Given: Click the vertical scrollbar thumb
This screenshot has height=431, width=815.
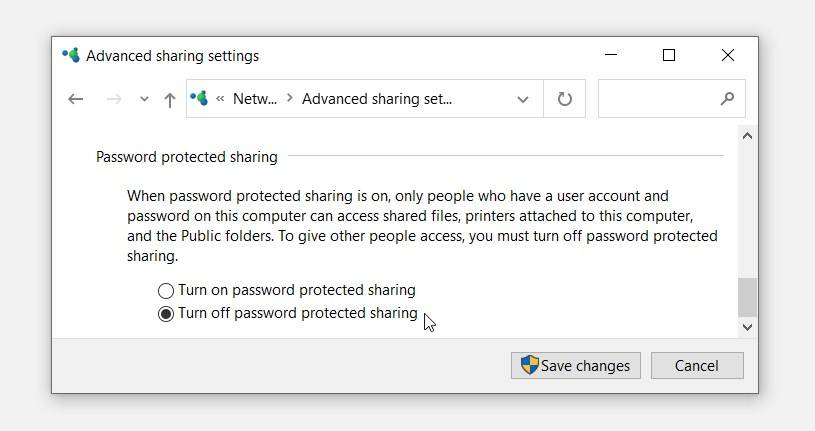Looking at the screenshot, I should (x=747, y=297).
